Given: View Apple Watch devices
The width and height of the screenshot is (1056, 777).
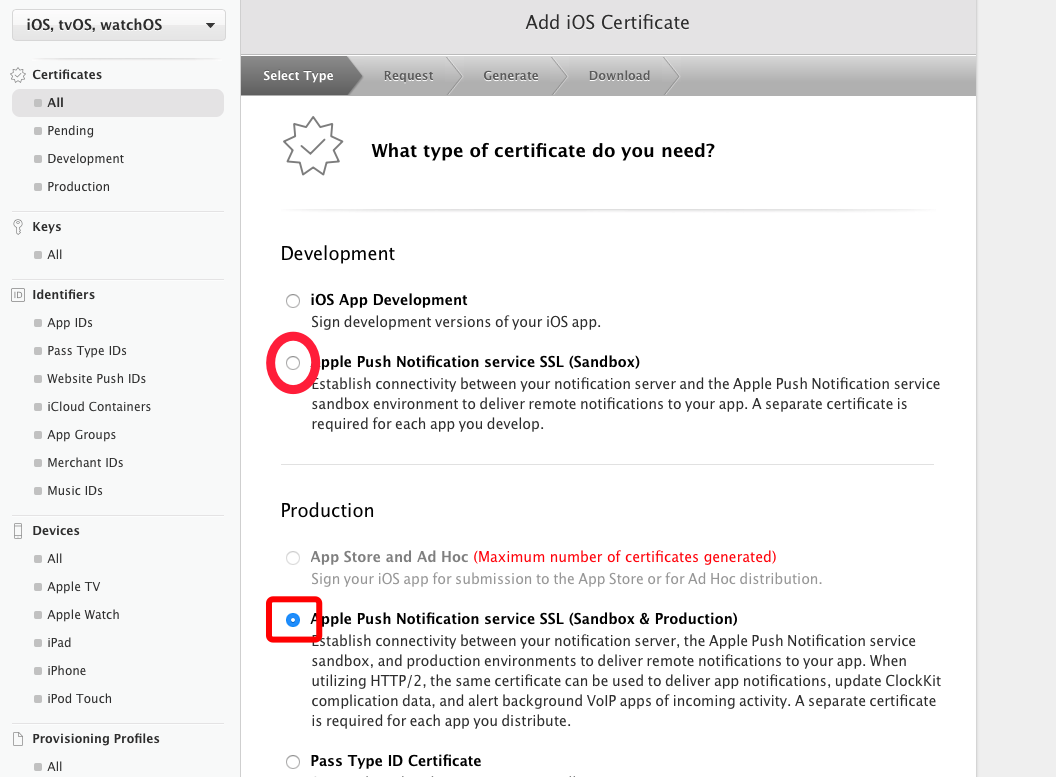Looking at the screenshot, I should click(83, 615).
